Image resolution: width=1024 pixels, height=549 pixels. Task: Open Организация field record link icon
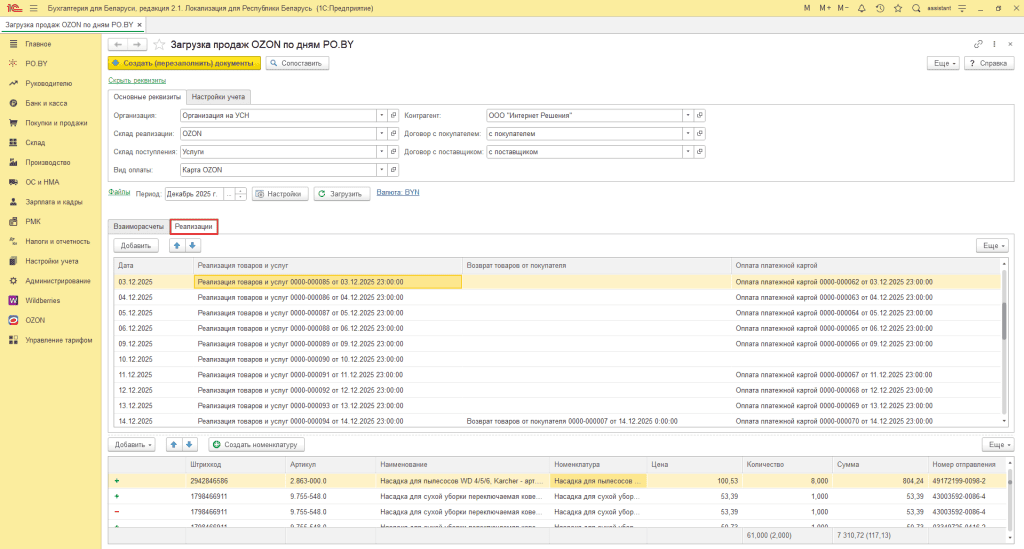pos(394,116)
